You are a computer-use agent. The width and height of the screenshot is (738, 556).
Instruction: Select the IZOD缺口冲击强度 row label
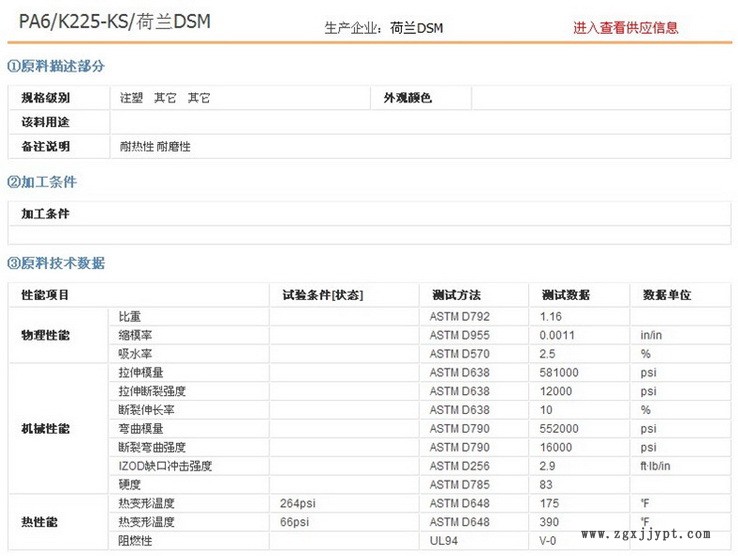tap(165, 466)
